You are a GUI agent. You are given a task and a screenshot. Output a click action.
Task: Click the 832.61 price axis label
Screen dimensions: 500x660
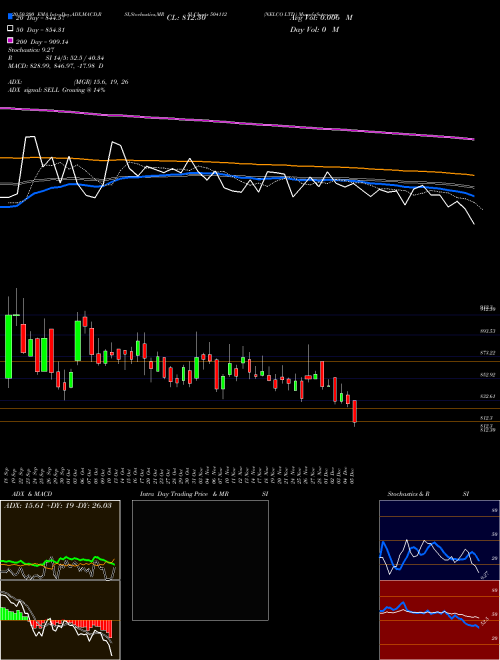coord(488,396)
